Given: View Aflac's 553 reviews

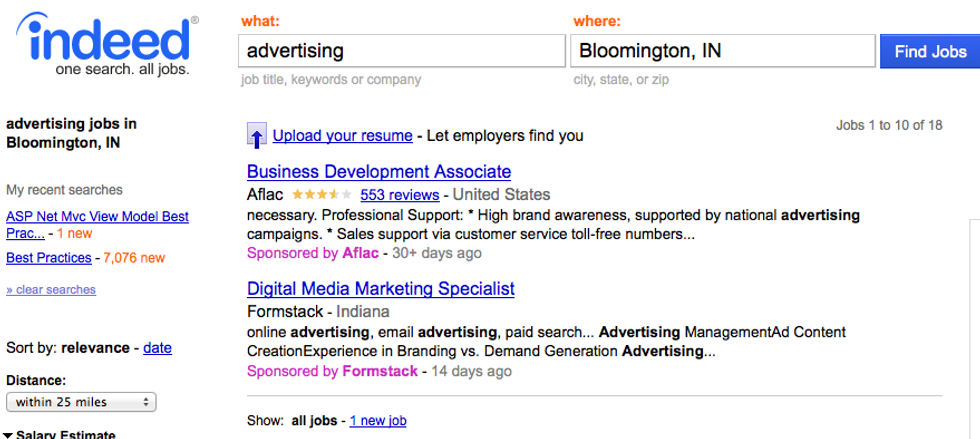Looking at the screenshot, I should [x=399, y=195].
